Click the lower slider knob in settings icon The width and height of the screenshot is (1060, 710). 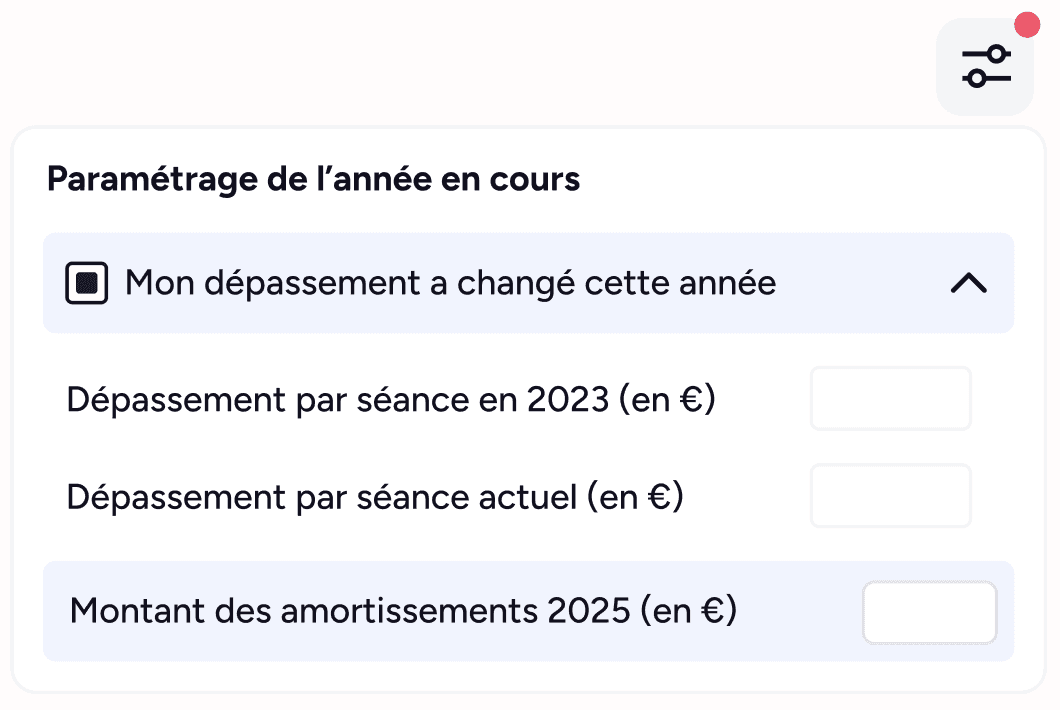[977, 78]
